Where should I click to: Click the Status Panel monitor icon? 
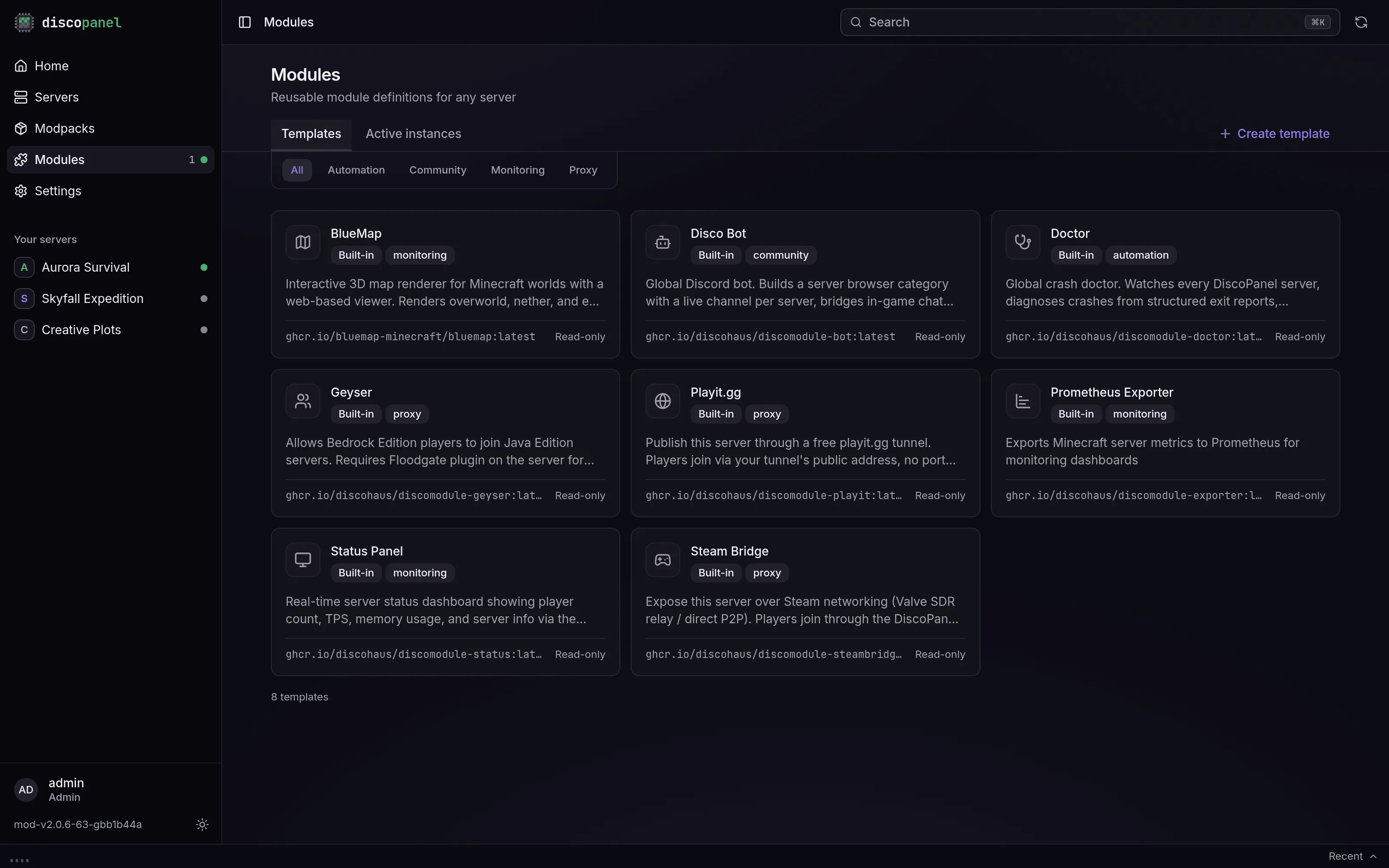click(303, 560)
